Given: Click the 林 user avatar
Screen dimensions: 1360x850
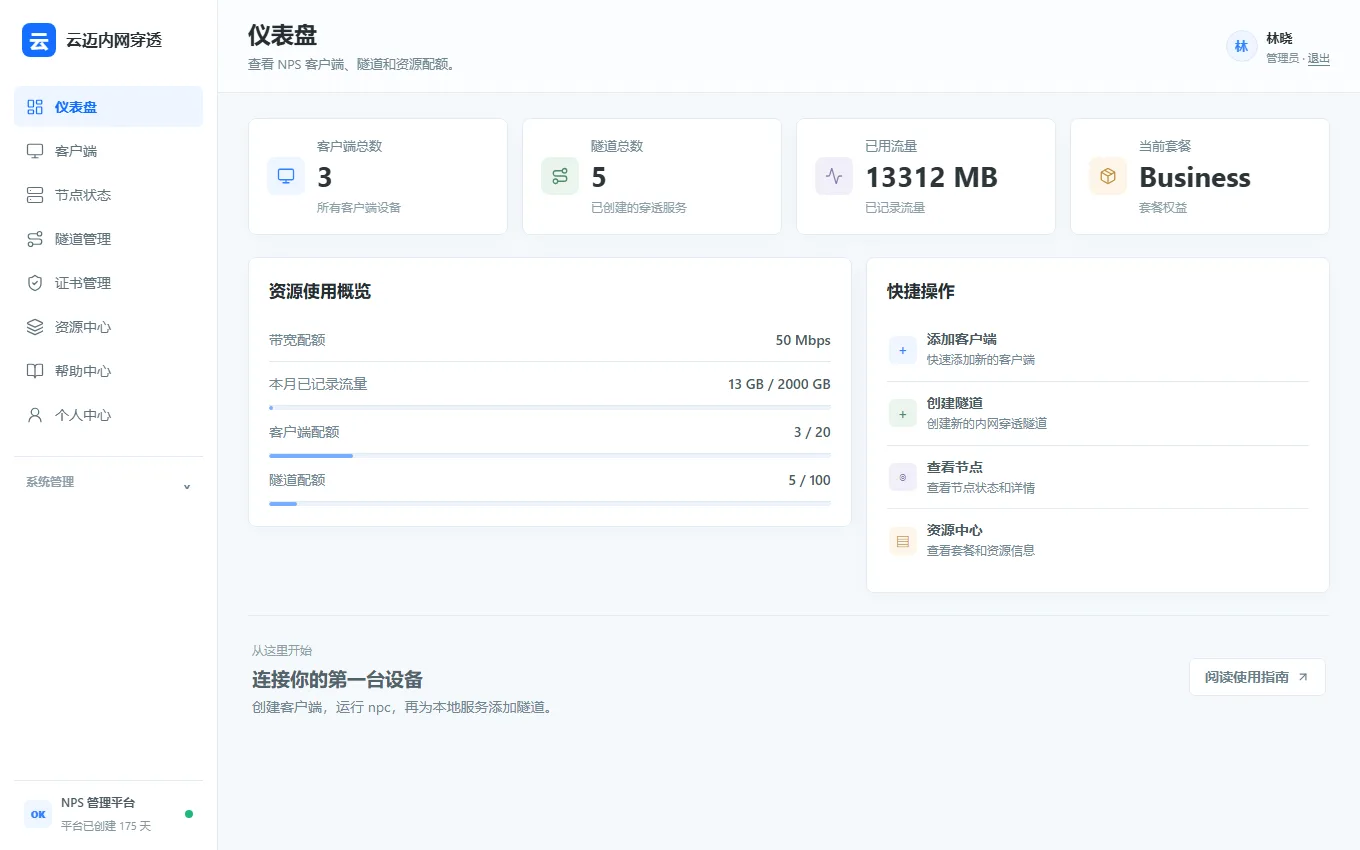Looking at the screenshot, I should 1242,46.
